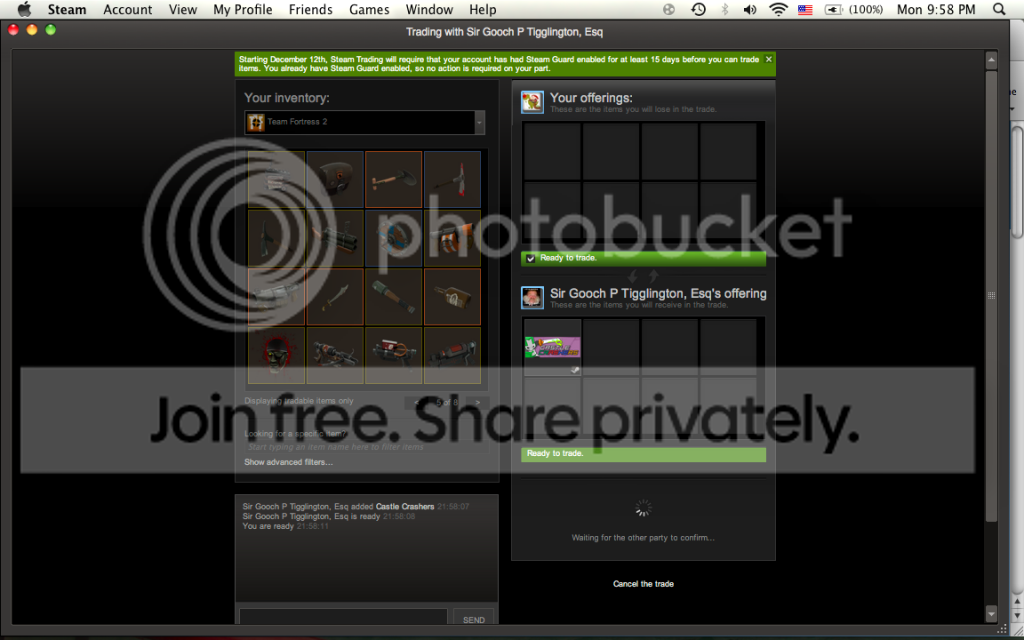This screenshot has width=1024, height=640.
Task: Uncheck your Ready to trade checkbox
Action: click(x=530, y=259)
